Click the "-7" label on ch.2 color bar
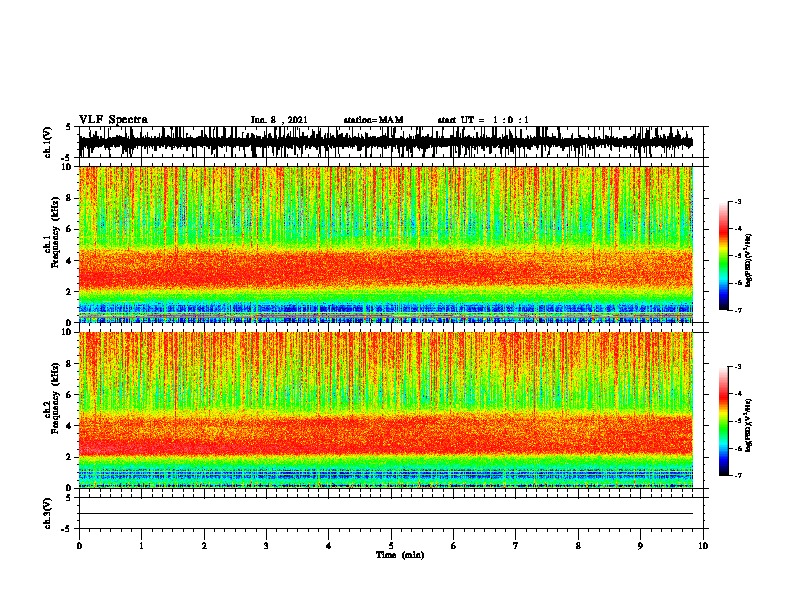The width and height of the screenshot is (792, 612). tap(738, 475)
